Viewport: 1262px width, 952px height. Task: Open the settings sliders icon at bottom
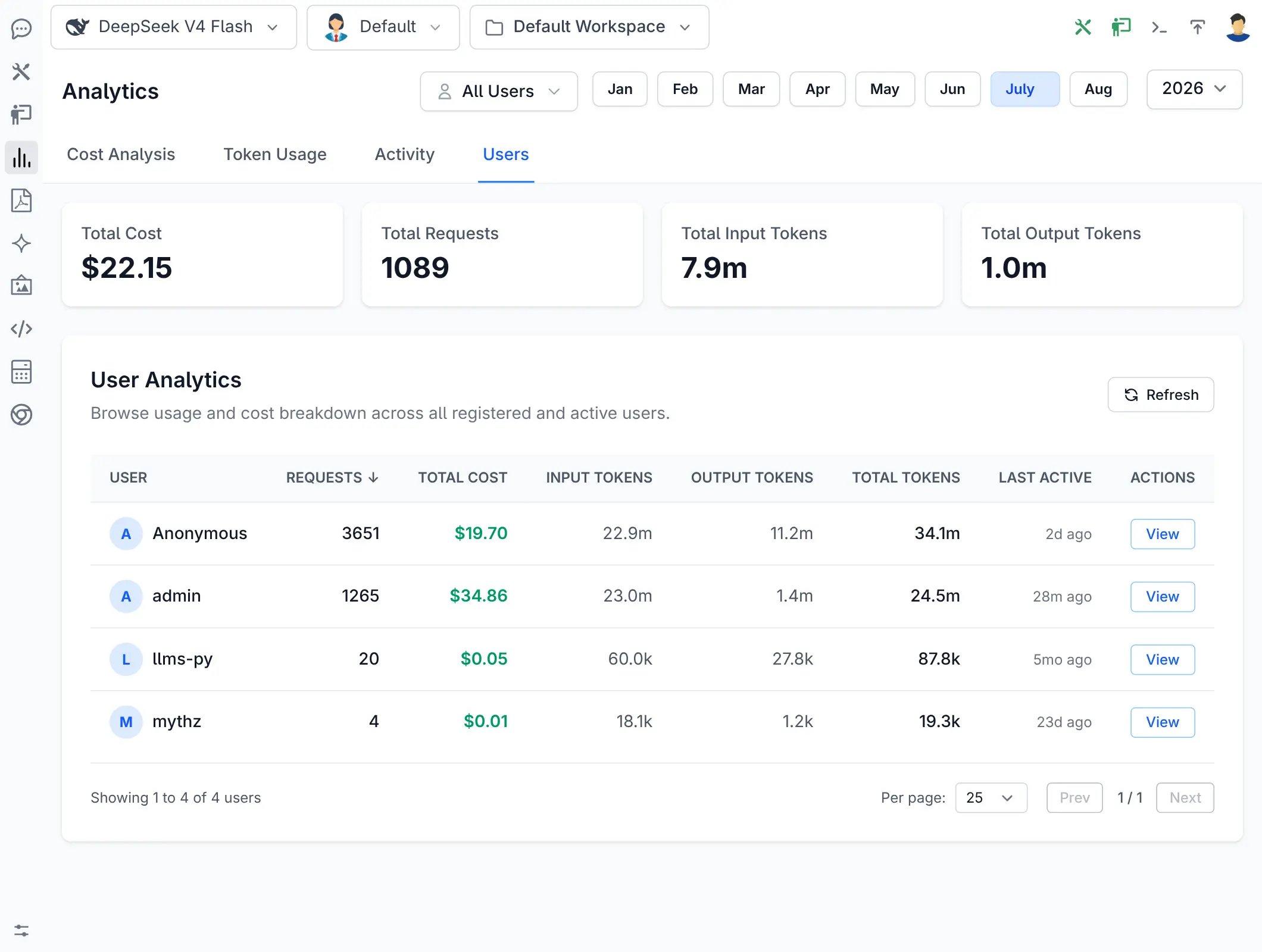pos(21,931)
